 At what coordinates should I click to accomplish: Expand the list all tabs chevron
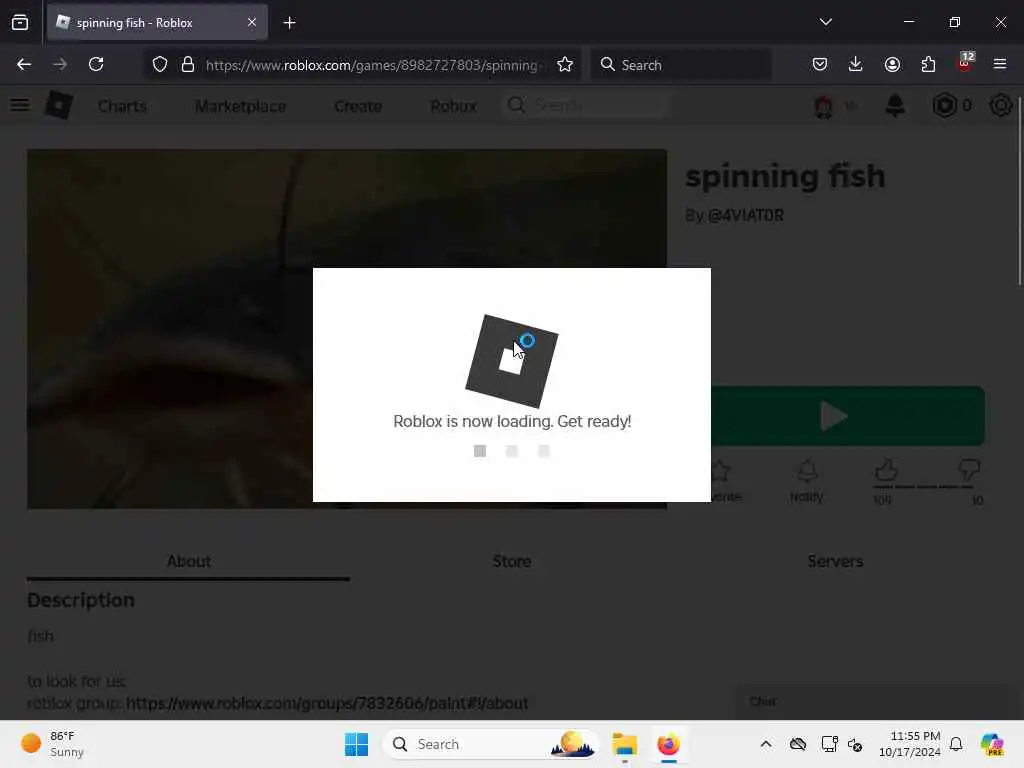pos(825,22)
